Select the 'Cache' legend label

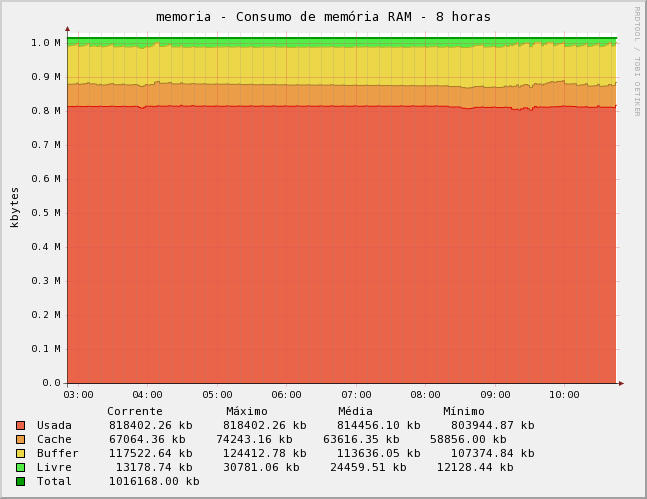[54, 440]
